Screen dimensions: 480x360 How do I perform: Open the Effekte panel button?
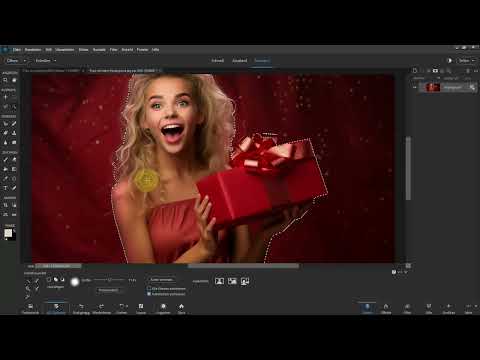pos(386,309)
